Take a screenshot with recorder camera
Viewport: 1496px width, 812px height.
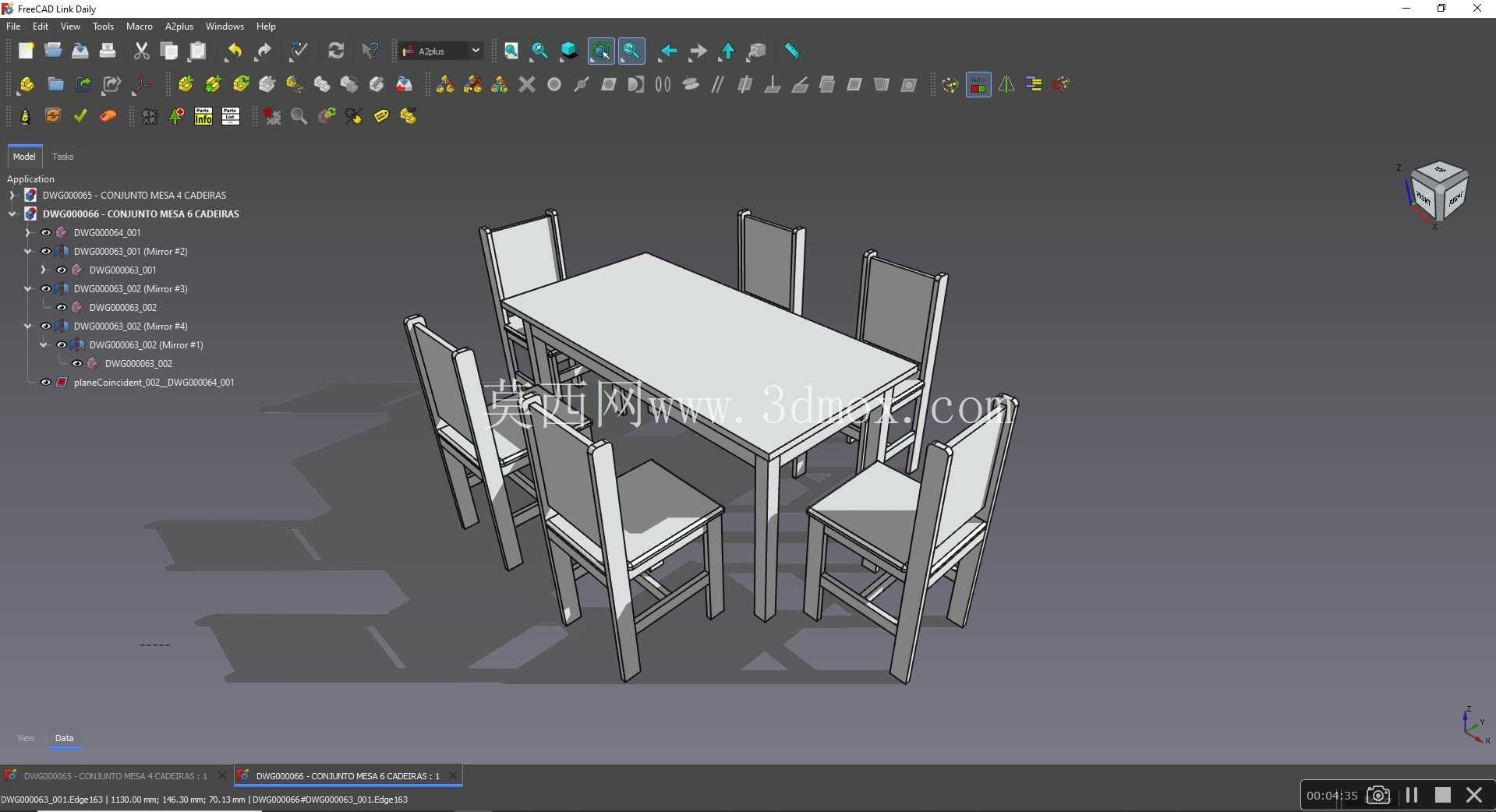[x=1378, y=795]
